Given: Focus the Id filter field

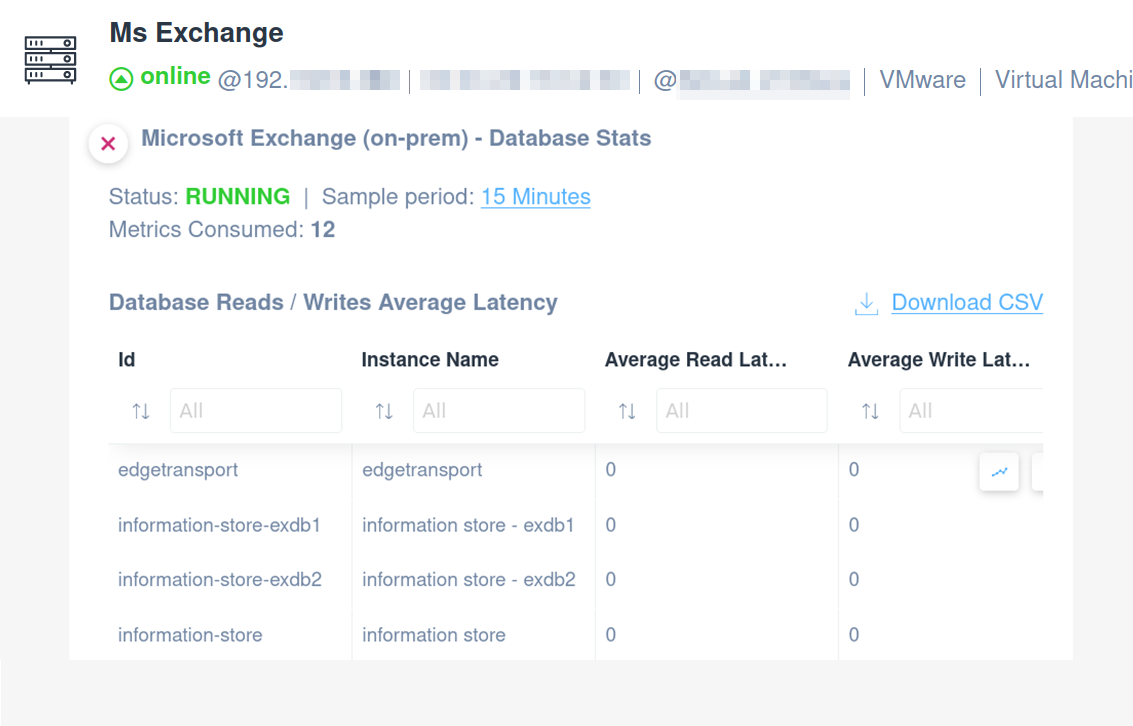Looking at the screenshot, I should [256, 410].
